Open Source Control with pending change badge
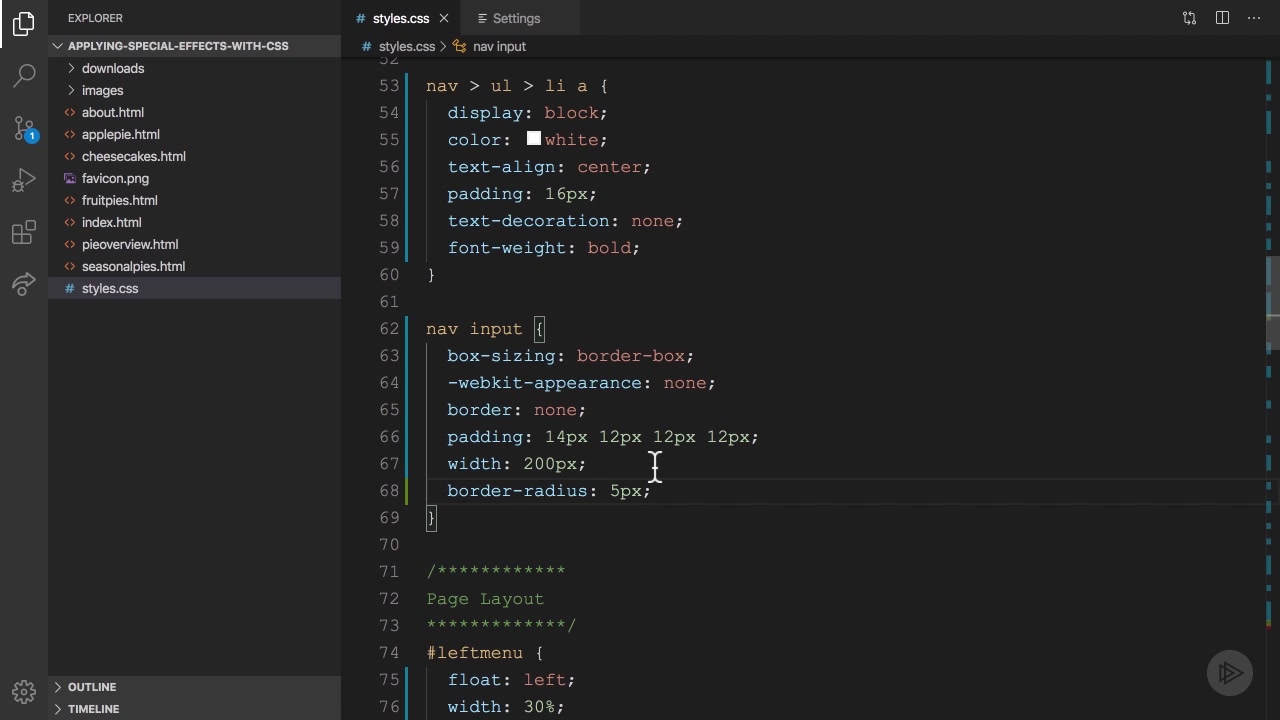The height and width of the screenshot is (720, 1280). [x=24, y=128]
